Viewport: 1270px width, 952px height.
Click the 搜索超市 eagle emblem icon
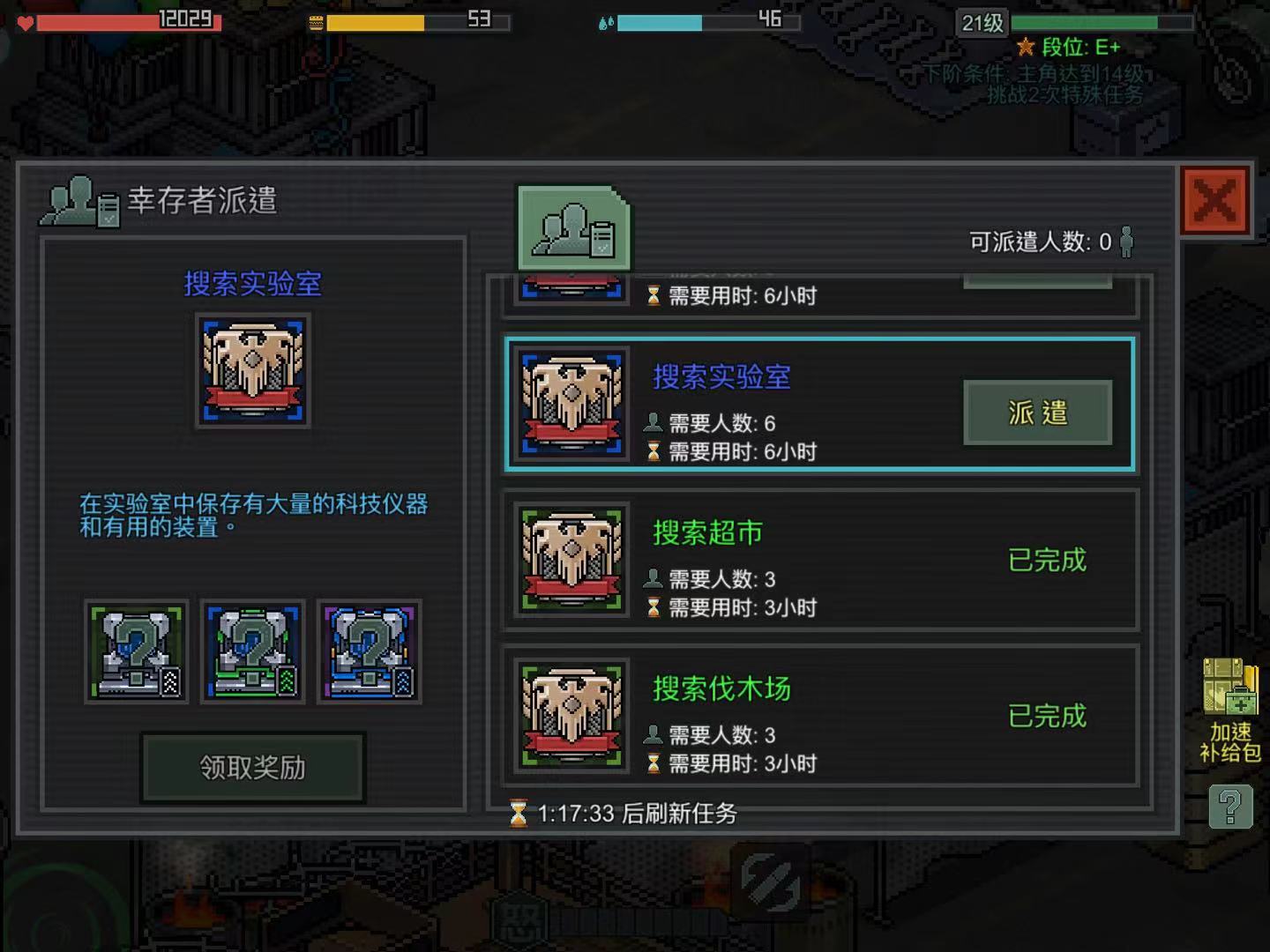coord(572,560)
